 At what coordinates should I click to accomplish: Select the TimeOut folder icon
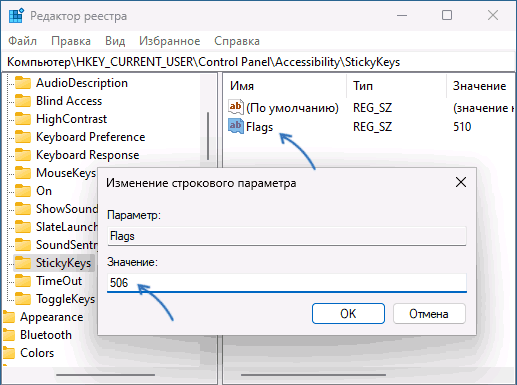23,281
